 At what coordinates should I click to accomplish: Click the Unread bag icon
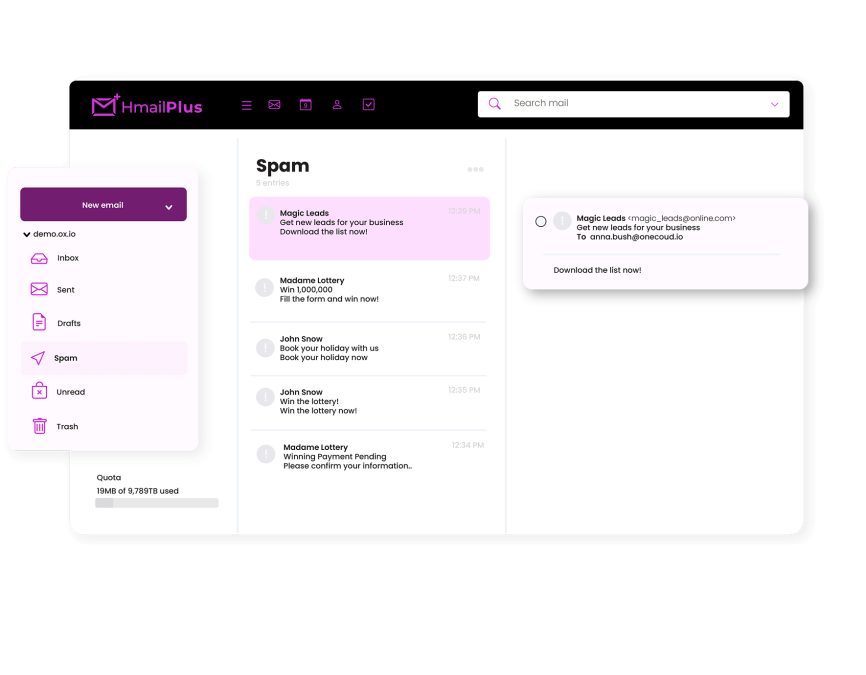tap(39, 391)
